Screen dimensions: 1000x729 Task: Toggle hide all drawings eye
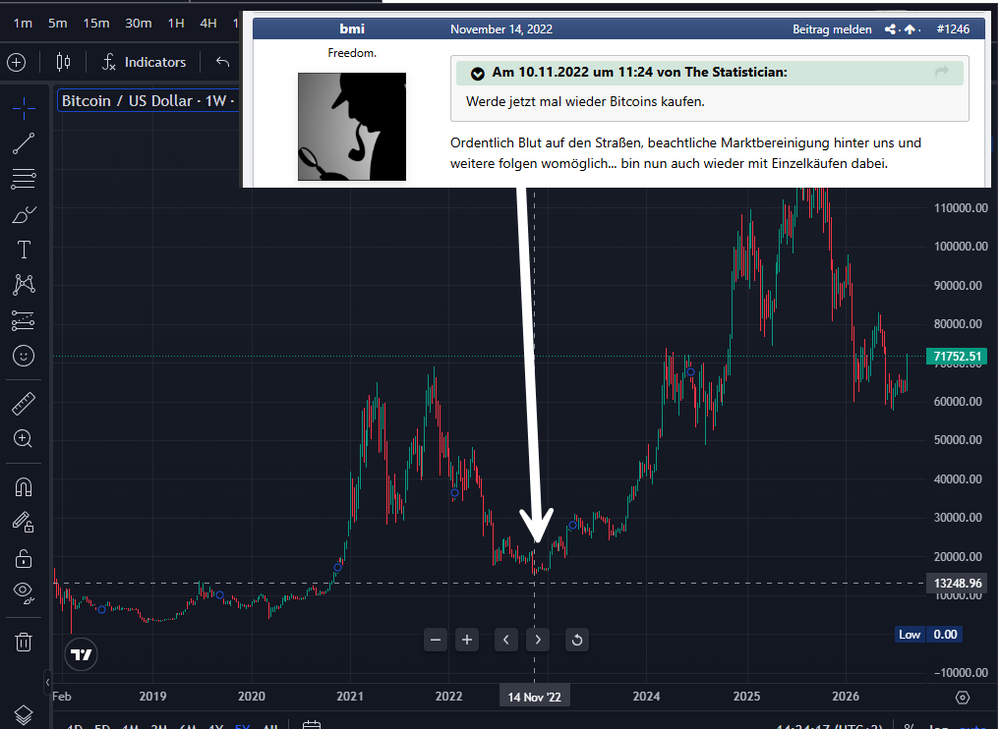pos(24,593)
